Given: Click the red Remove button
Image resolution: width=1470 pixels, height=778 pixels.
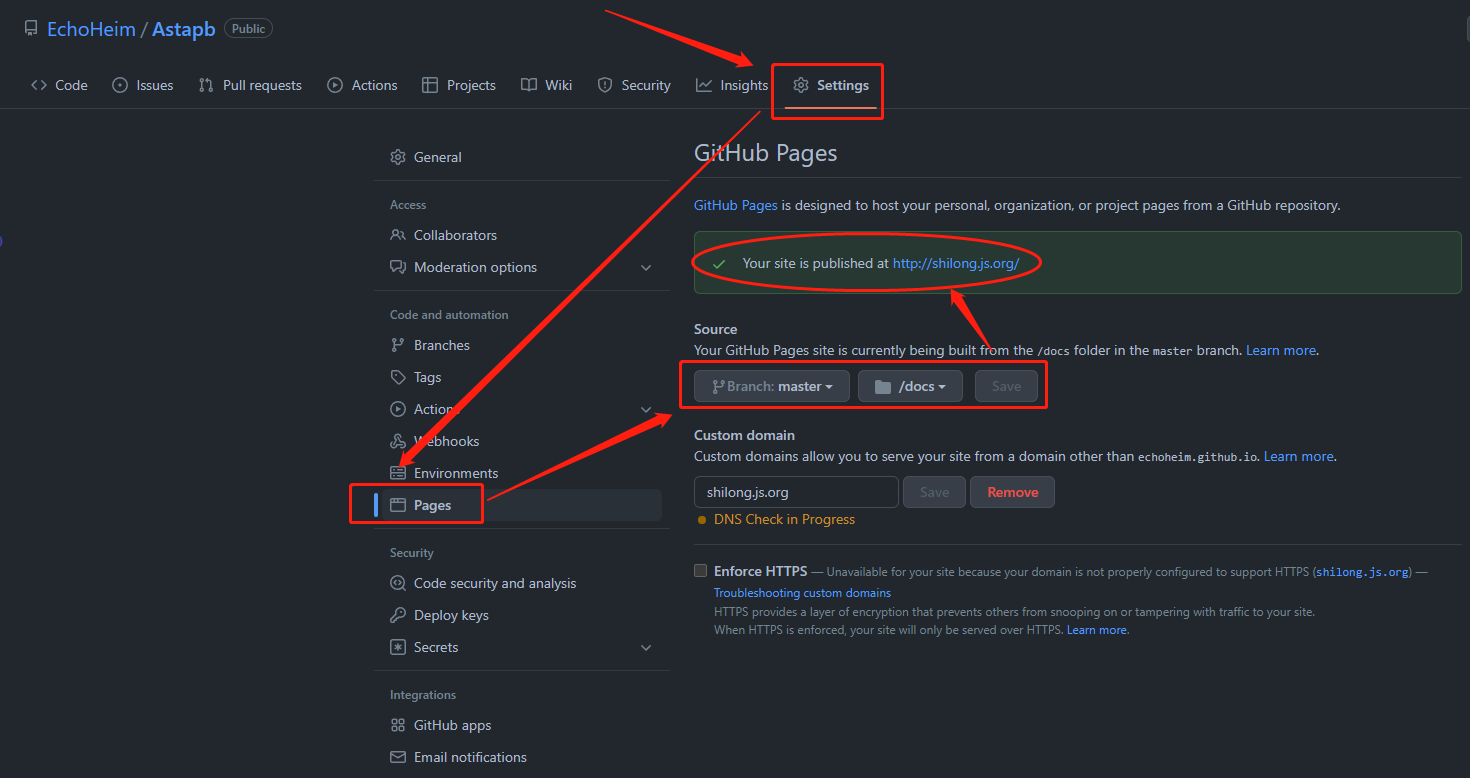Looking at the screenshot, I should (x=1012, y=492).
